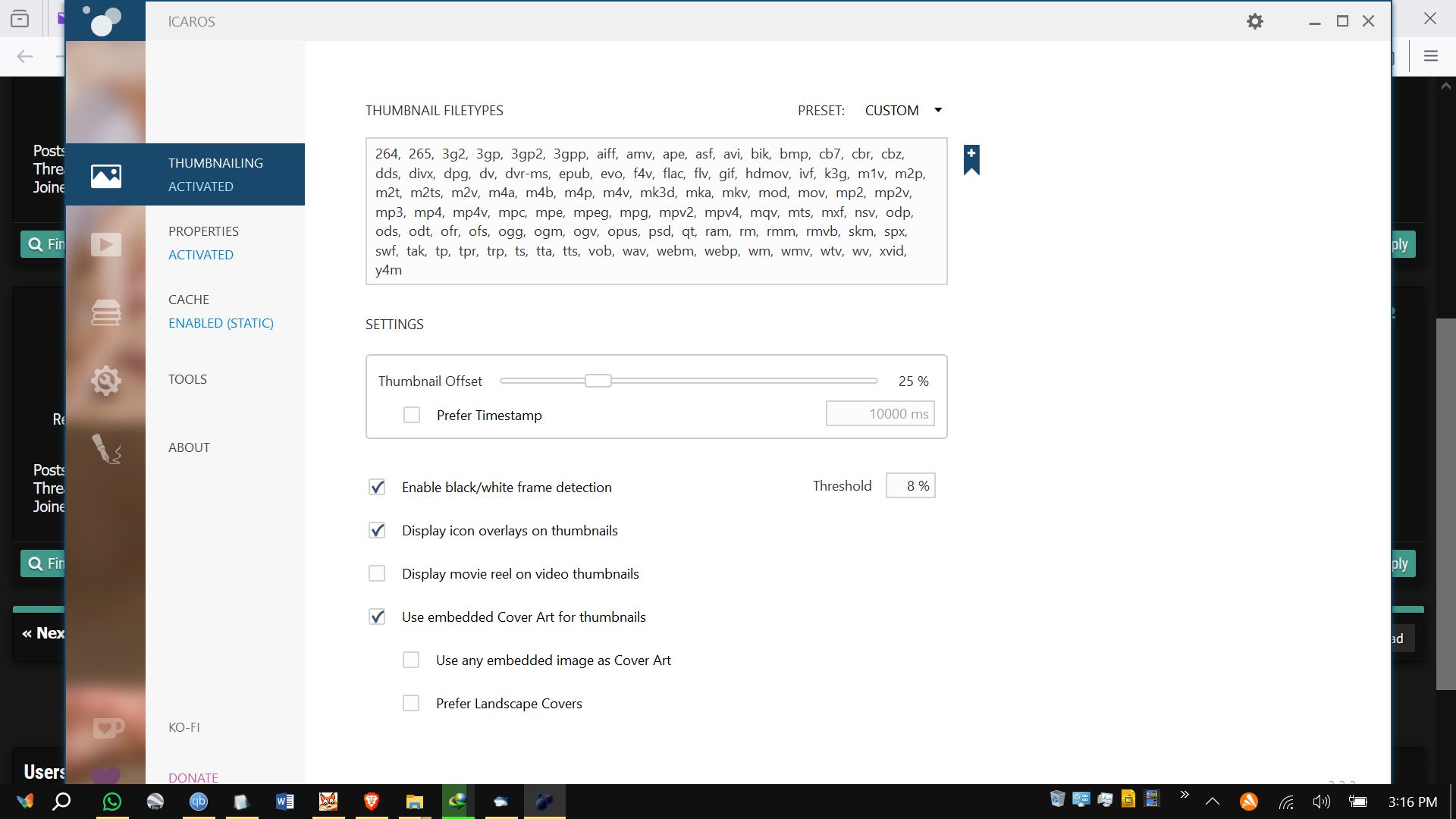Click the Threshold percentage field
Image resolution: width=1456 pixels, height=819 pixels.
(910, 486)
